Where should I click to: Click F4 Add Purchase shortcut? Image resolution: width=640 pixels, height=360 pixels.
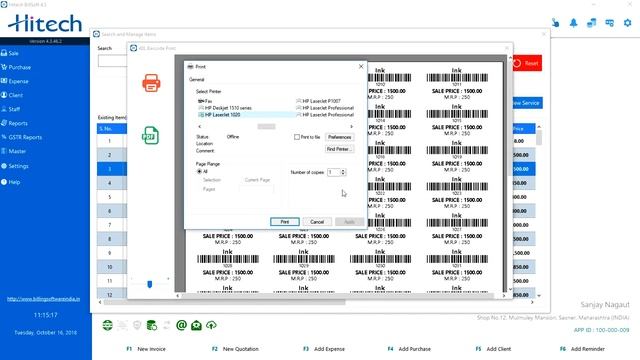[409, 349]
